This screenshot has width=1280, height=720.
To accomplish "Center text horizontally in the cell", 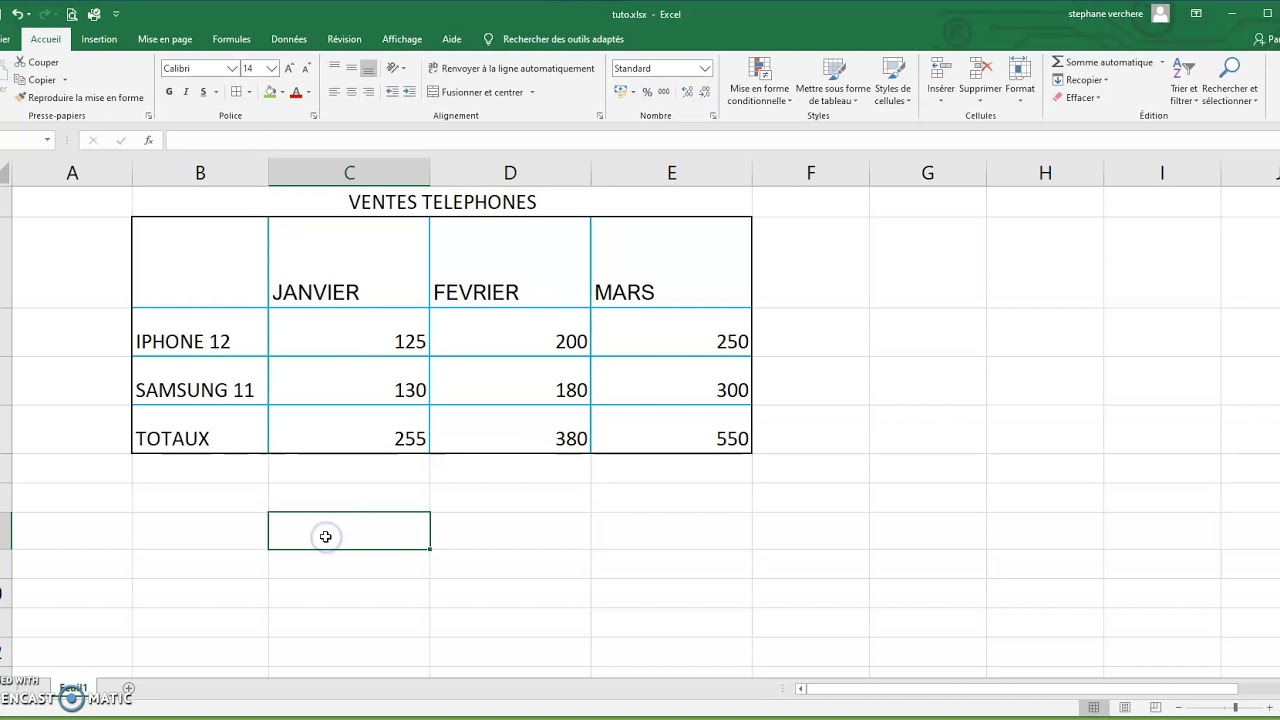I will pos(351,92).
